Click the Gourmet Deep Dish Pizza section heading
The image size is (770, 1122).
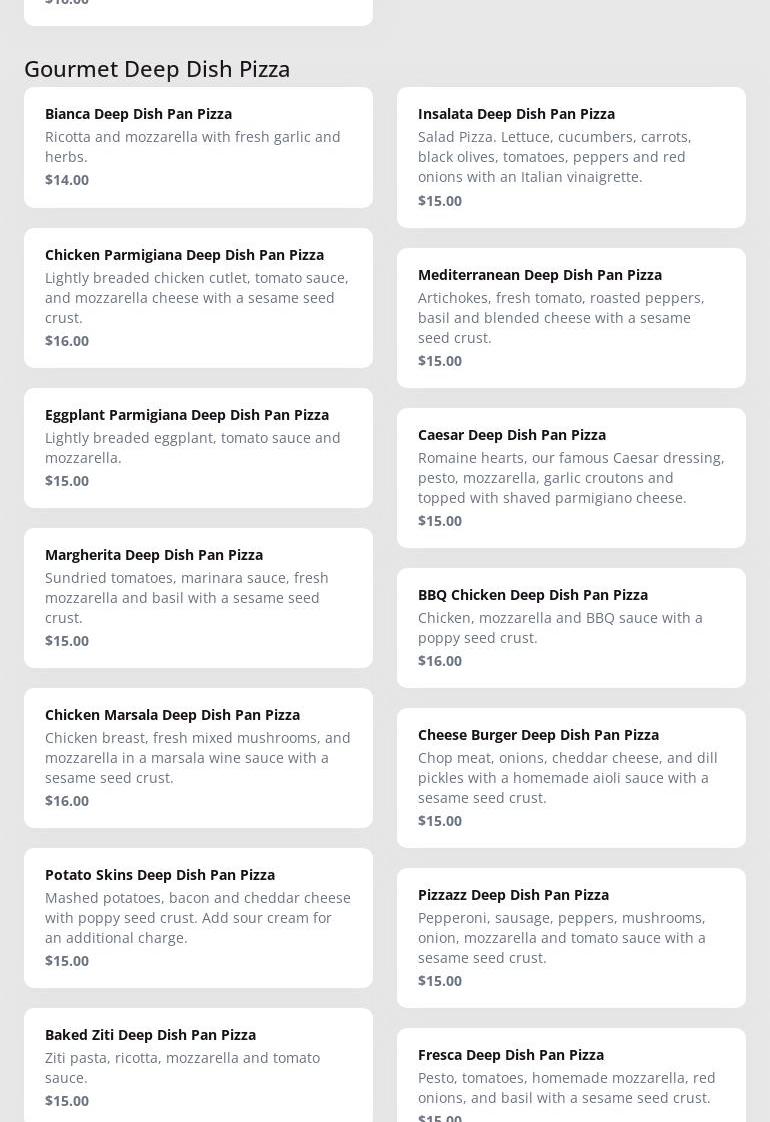click(x=157, y=69)
